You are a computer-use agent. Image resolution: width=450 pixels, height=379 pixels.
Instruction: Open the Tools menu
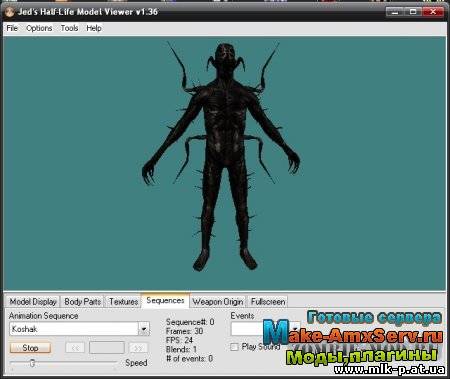[69, 28]
